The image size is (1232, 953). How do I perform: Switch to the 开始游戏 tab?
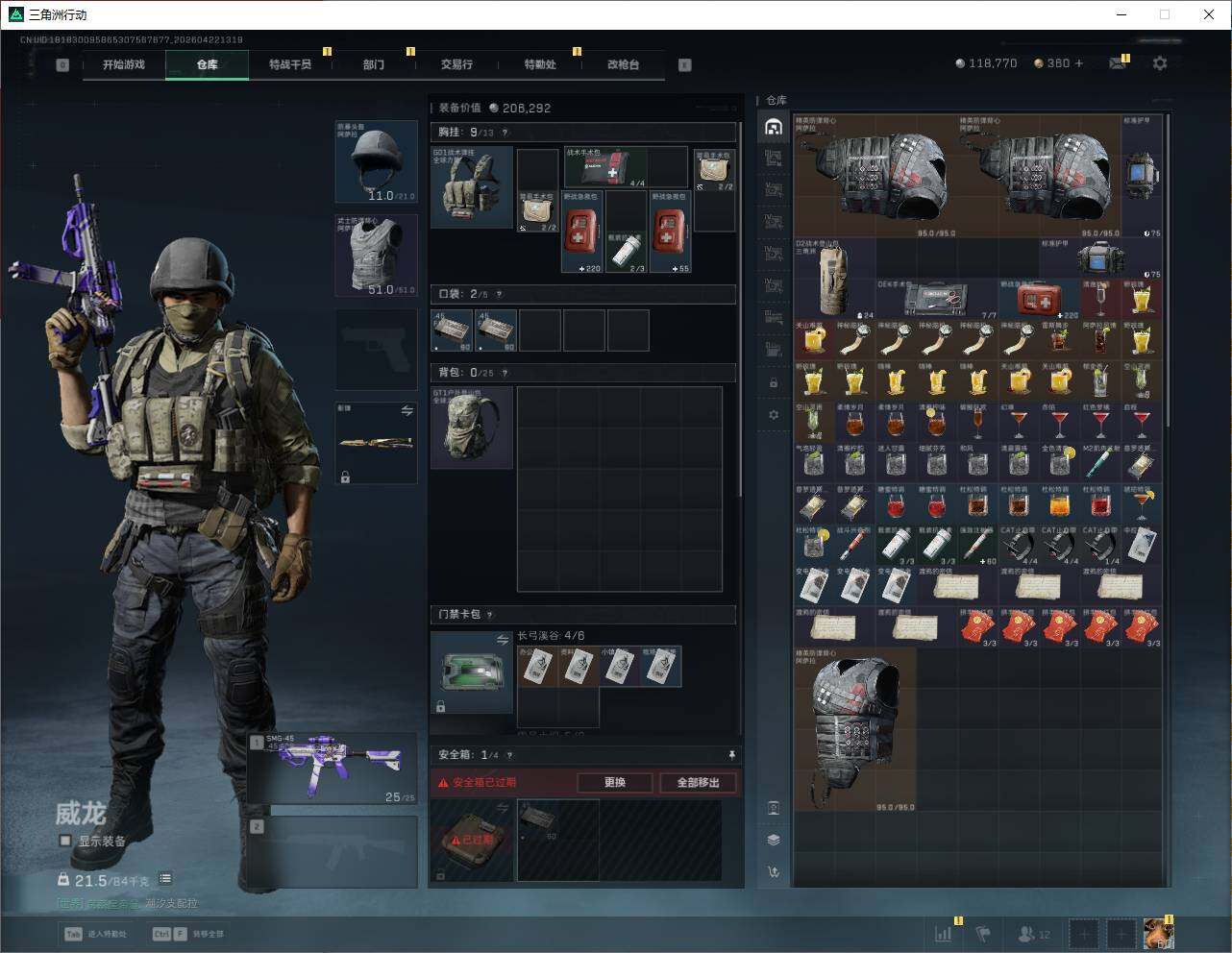(124, 64)
